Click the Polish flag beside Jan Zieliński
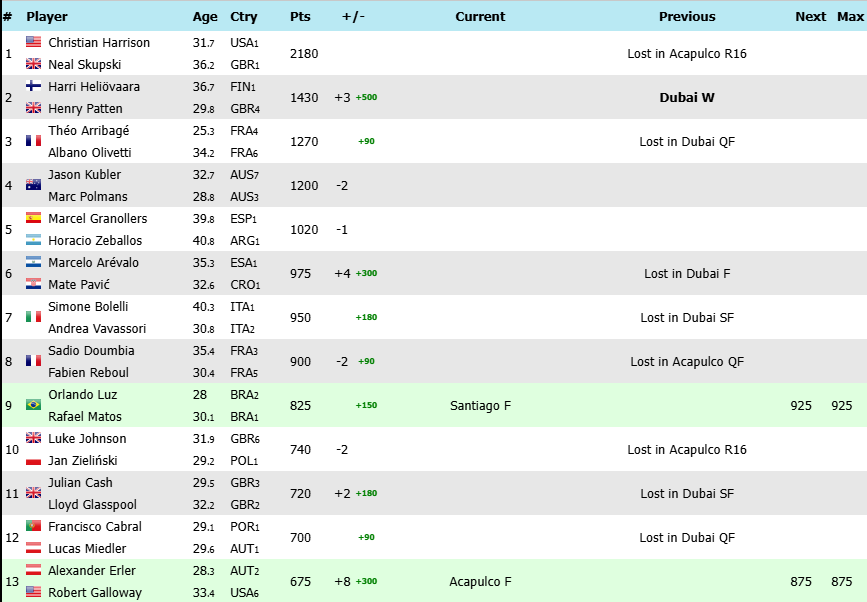Viewport: 867px width, 602px height. [x=33, y=461]
